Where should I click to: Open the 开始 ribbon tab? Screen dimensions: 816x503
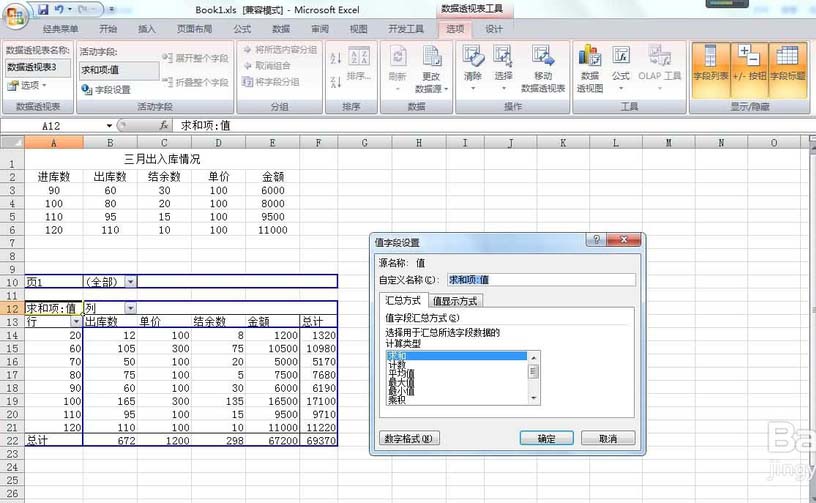click(x=108, y=29)
